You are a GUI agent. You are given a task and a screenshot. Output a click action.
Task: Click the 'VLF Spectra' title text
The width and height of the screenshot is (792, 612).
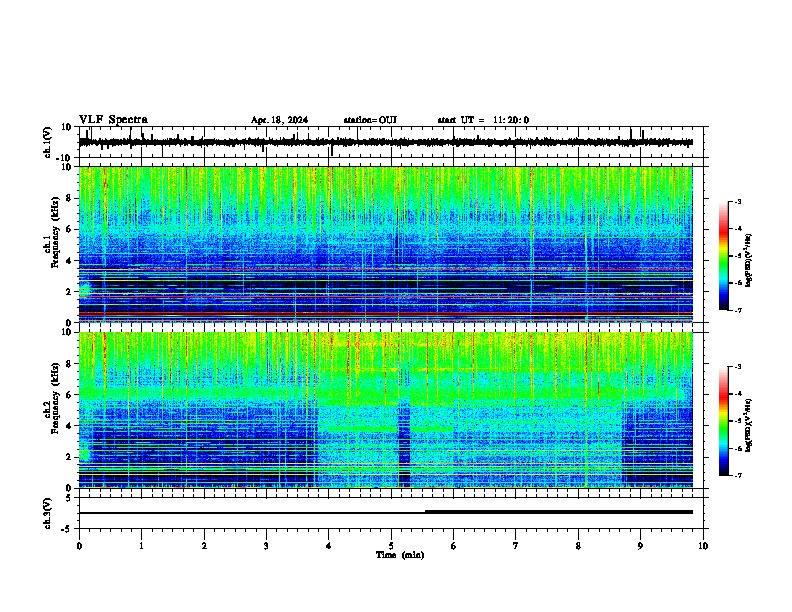pyautogui.click(x=113, y=120)
